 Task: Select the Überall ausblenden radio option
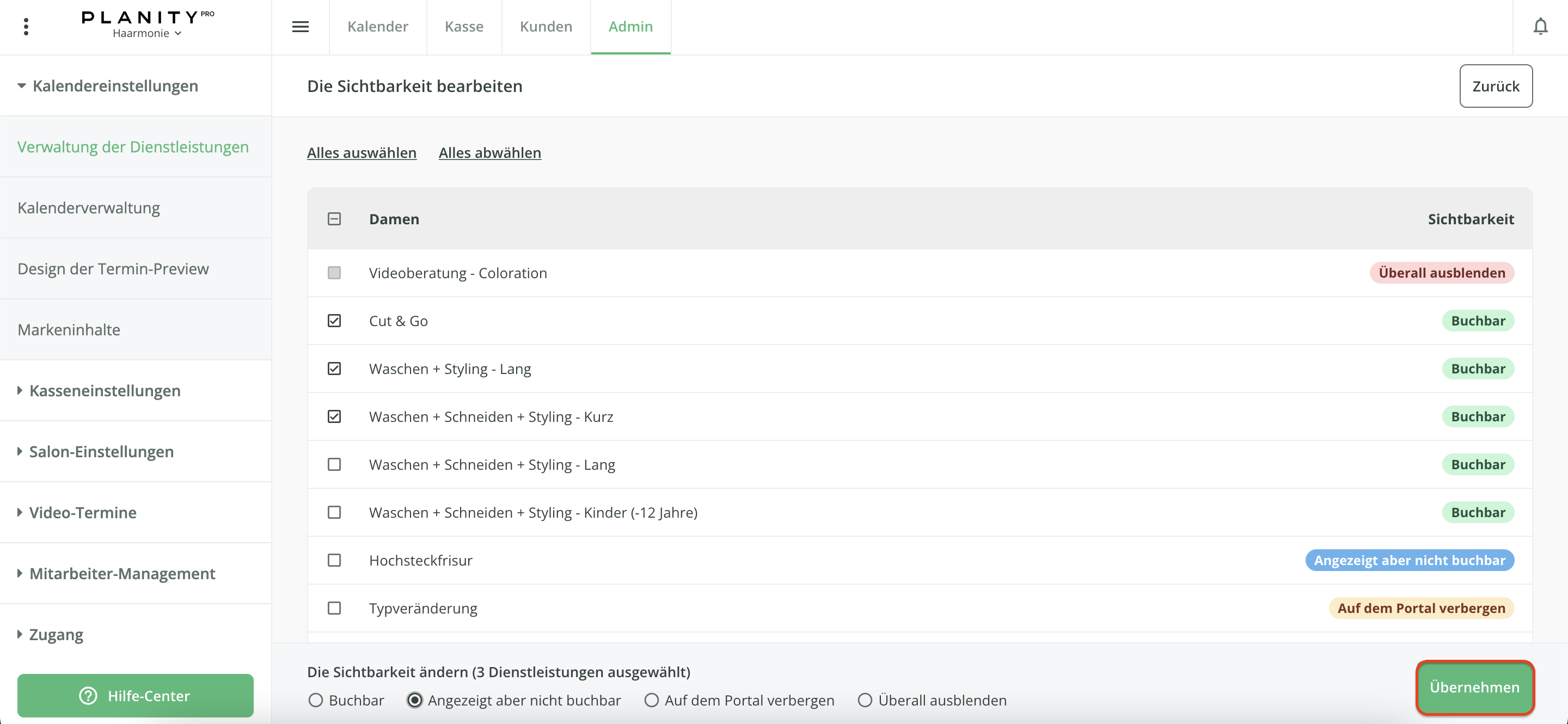point(865,700)
